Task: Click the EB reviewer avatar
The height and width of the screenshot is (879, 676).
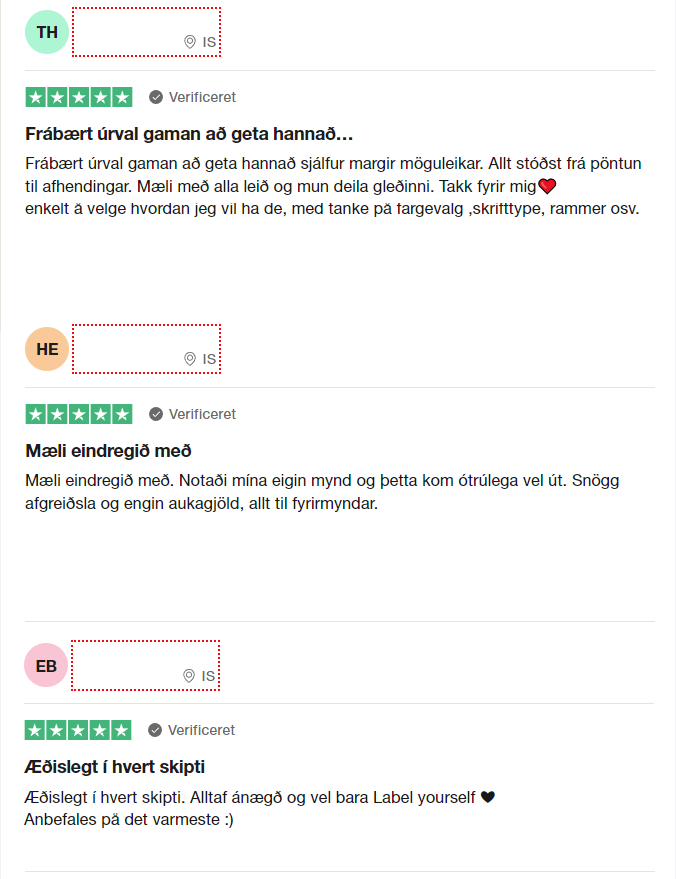Action: [x=46, y=665]
